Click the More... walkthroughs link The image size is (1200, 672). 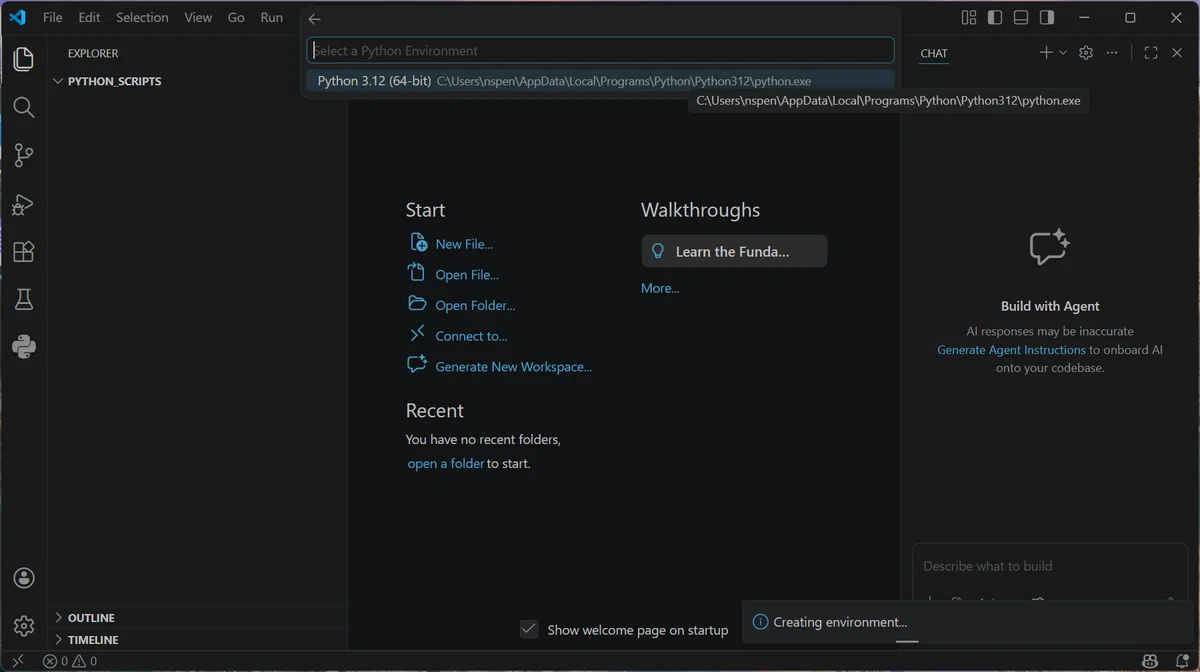(x=660, y=288)
